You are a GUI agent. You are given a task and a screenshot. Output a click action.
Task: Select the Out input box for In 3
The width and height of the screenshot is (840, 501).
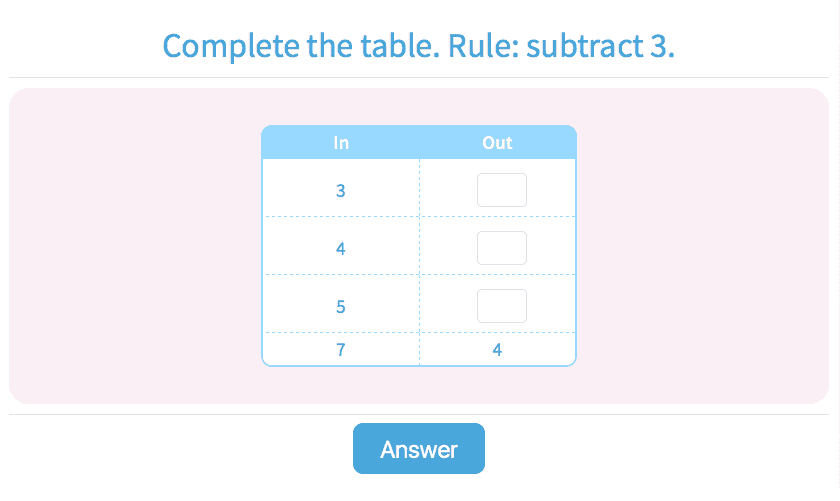pyautogui.click(x=501, y=190)
